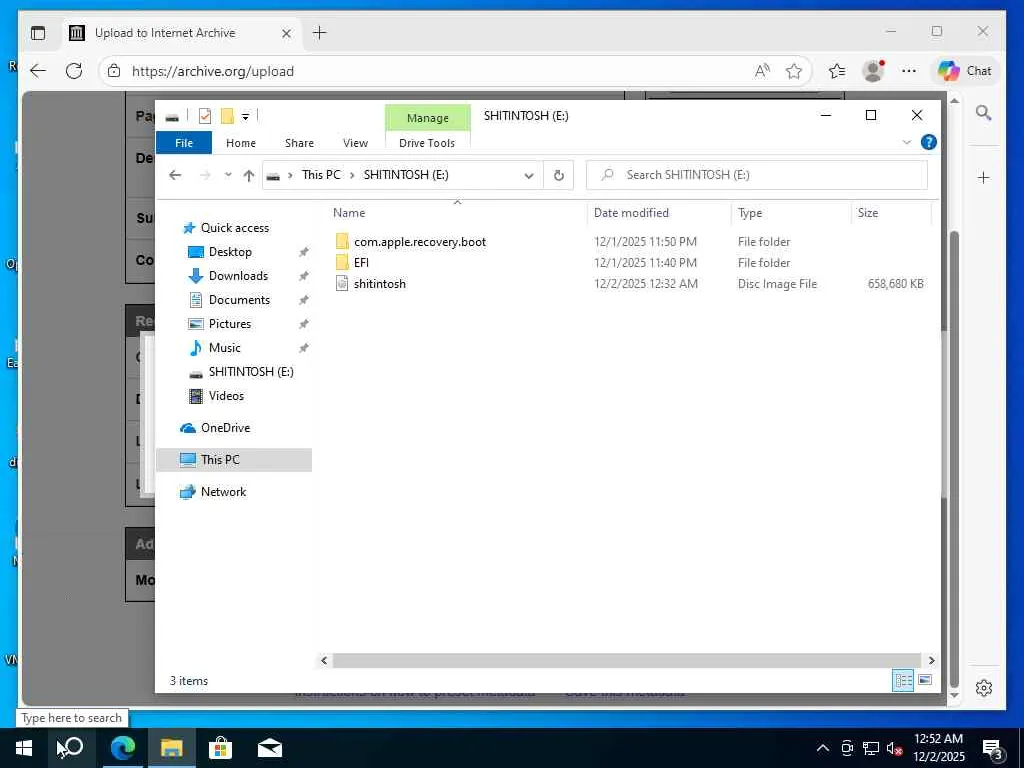Click the pin icon beside Desktop
Viewport: 1024px width, 768px height.
pyautogui.click(x=303, y=252)
